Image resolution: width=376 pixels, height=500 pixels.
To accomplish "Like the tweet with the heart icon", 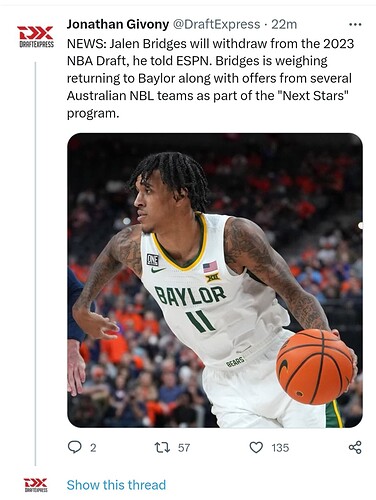I will 256,447.
